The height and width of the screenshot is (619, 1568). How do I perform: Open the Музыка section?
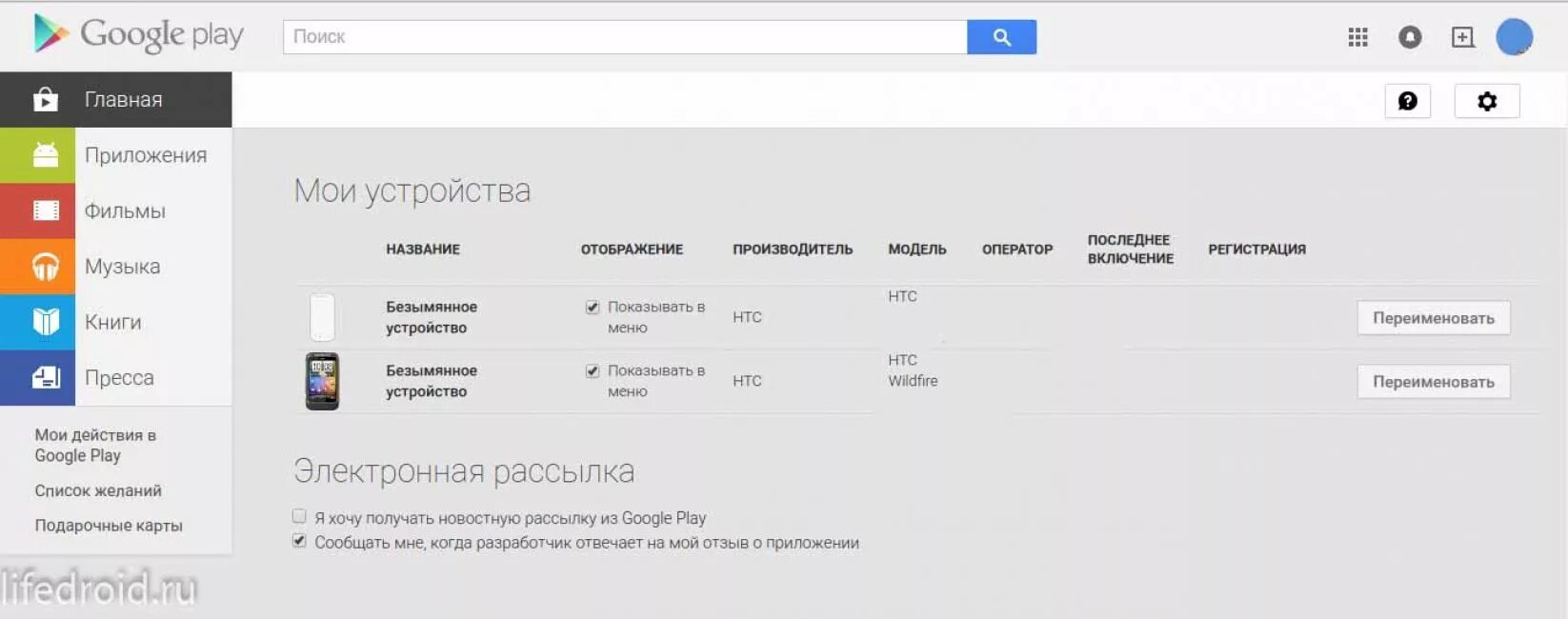[x=115, y=267]
